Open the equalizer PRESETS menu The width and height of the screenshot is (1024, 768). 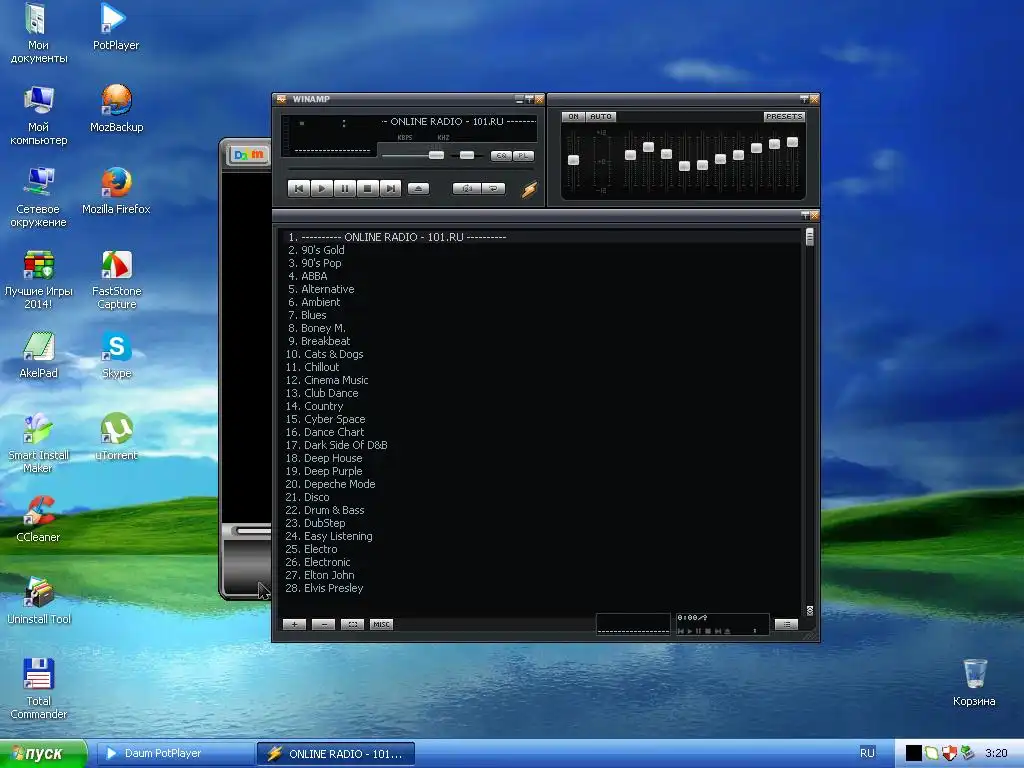click(x=784, y=116)
